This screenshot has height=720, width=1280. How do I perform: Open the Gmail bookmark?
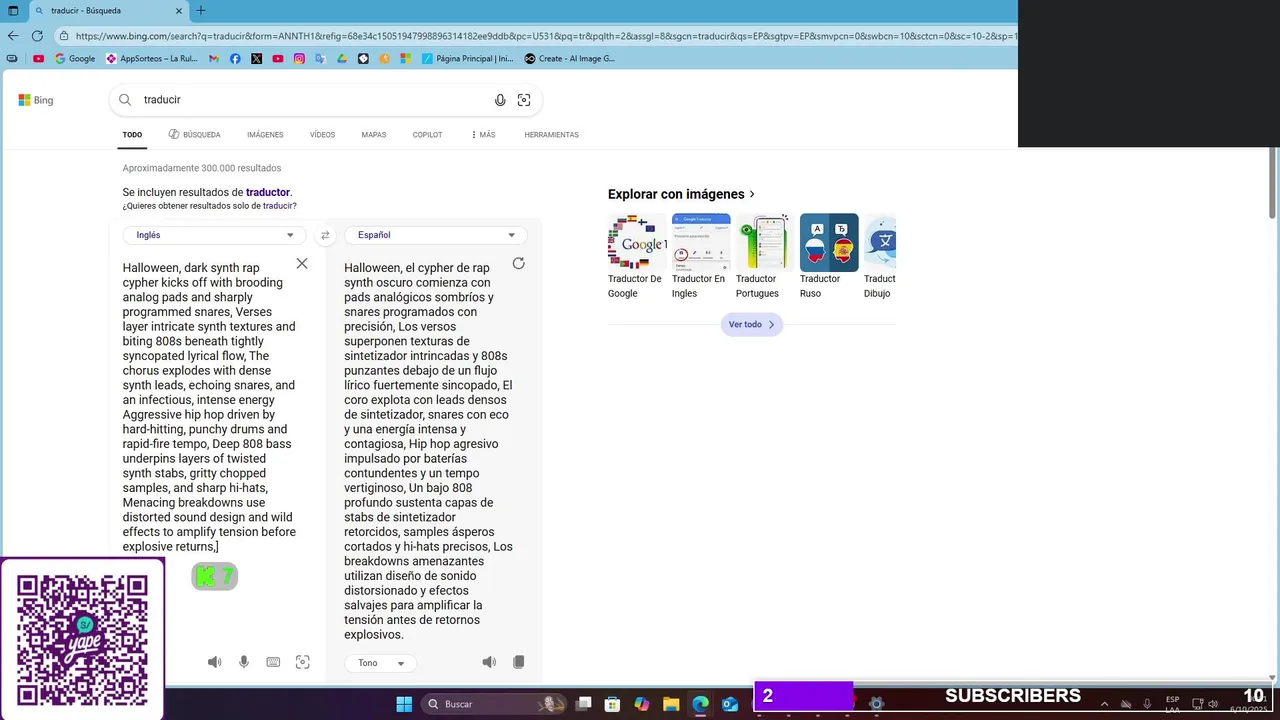[214, 59]
